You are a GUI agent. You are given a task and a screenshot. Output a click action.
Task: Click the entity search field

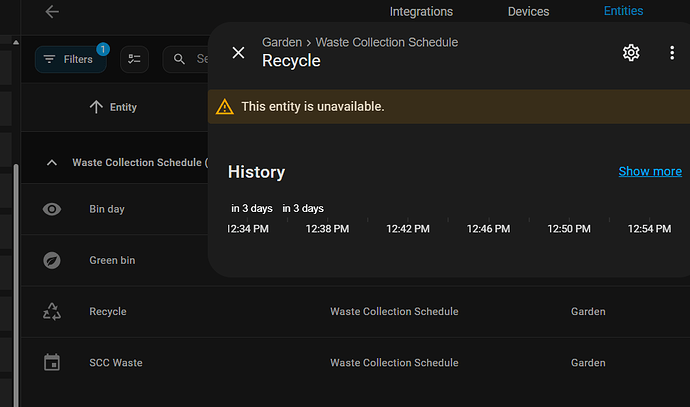tap(192, 59)
